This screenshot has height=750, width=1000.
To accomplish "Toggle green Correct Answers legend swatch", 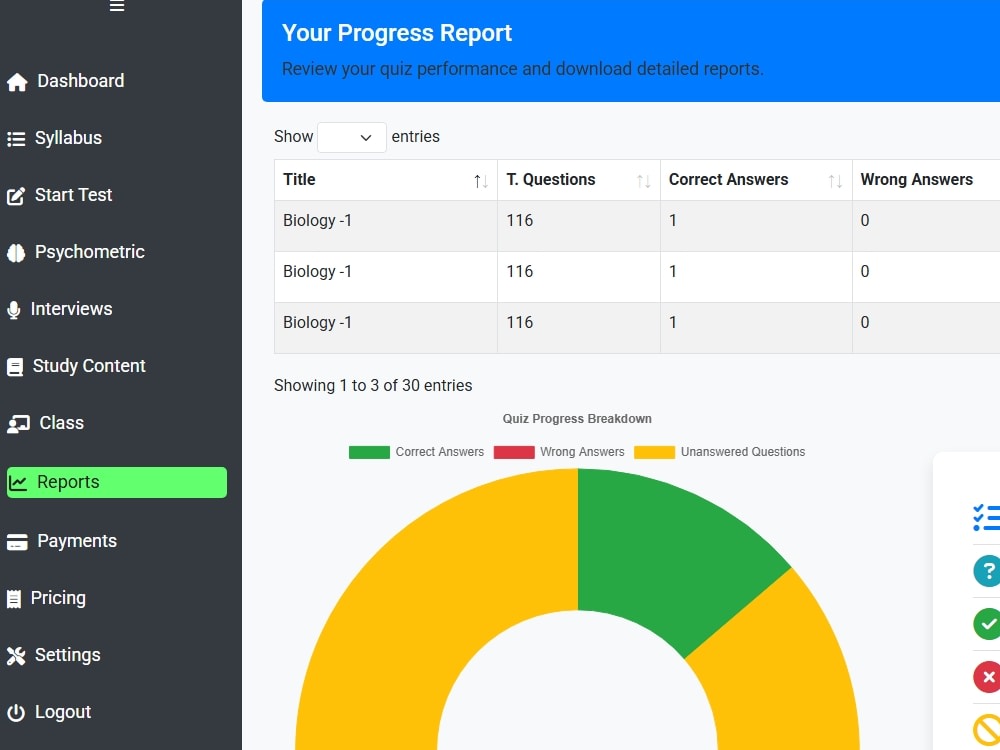I will [369, 452].
